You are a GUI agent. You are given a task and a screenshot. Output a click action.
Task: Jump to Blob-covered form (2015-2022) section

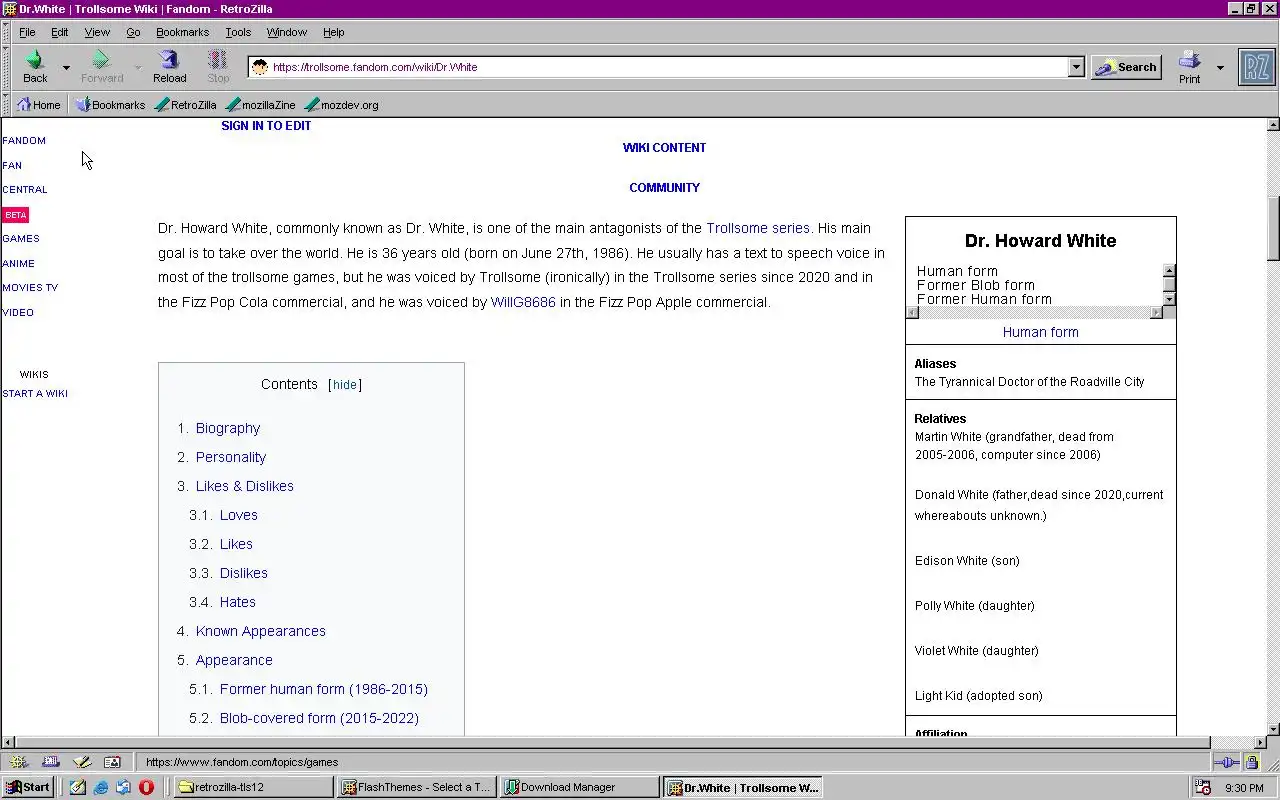click(319, 718)
